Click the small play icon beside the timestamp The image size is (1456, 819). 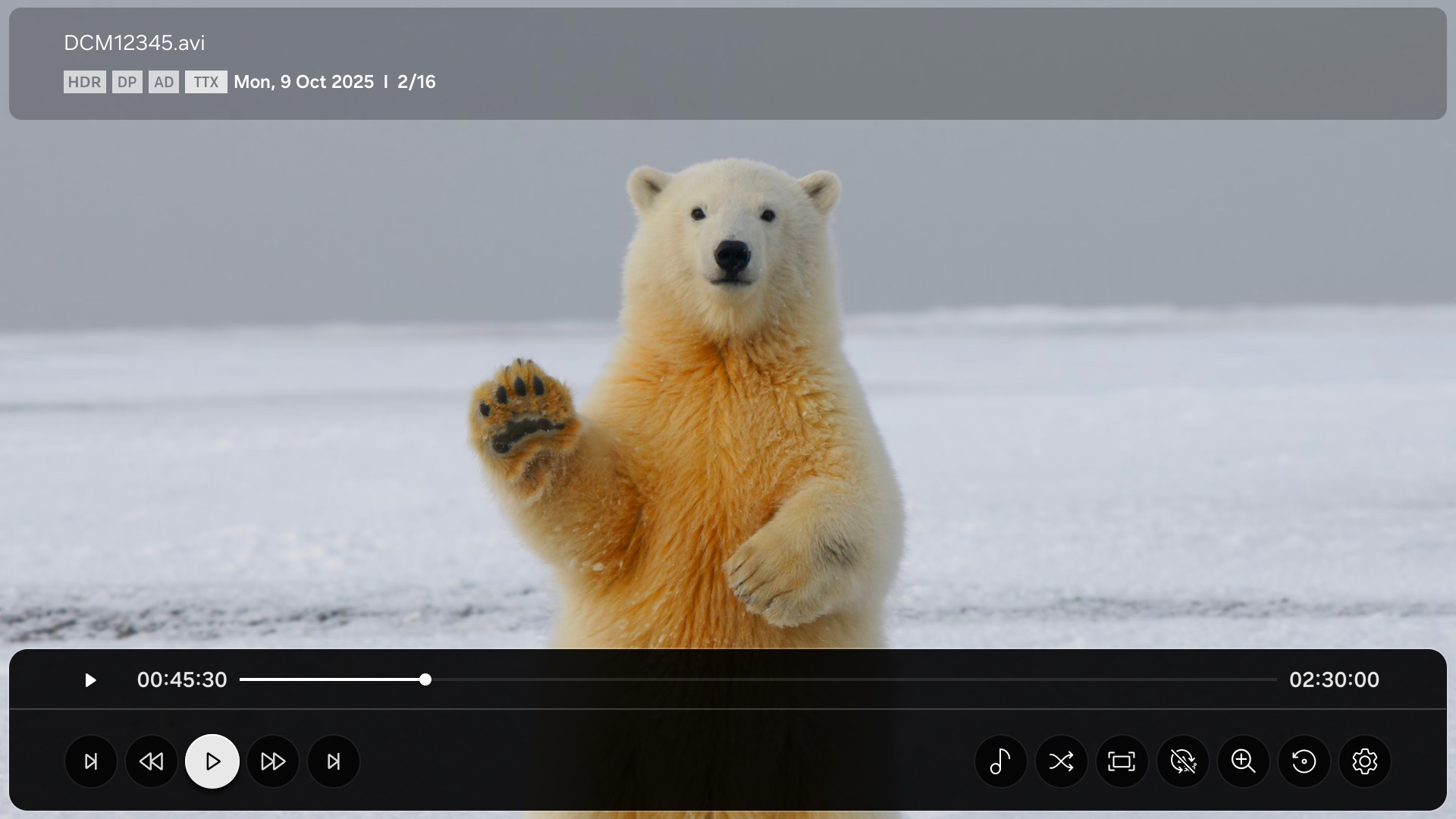pos(90,679)
